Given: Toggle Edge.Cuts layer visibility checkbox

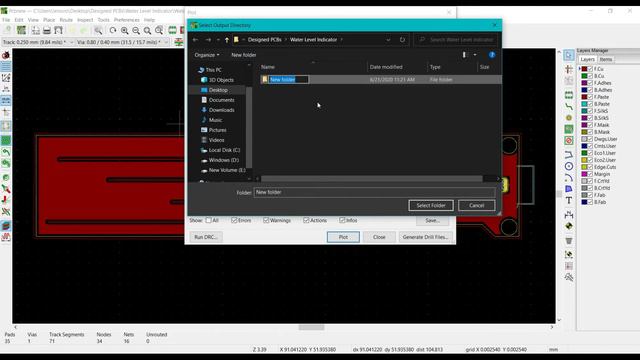Looking at the screenshot, I should point(590,167).
